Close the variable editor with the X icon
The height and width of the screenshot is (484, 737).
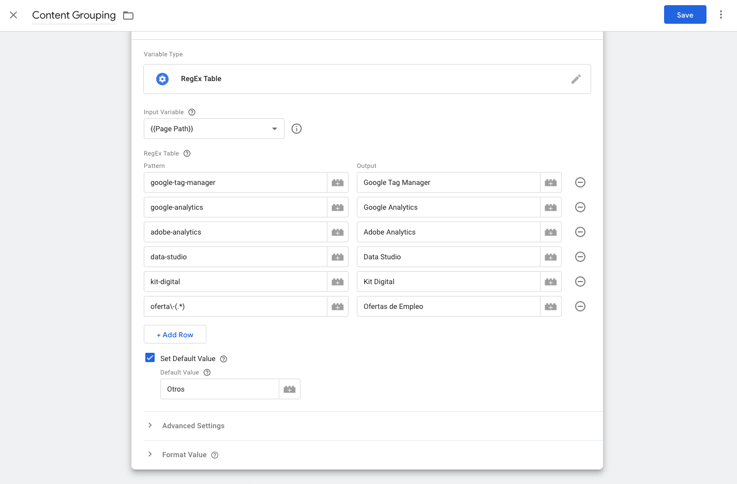click(x=14, y=15)
